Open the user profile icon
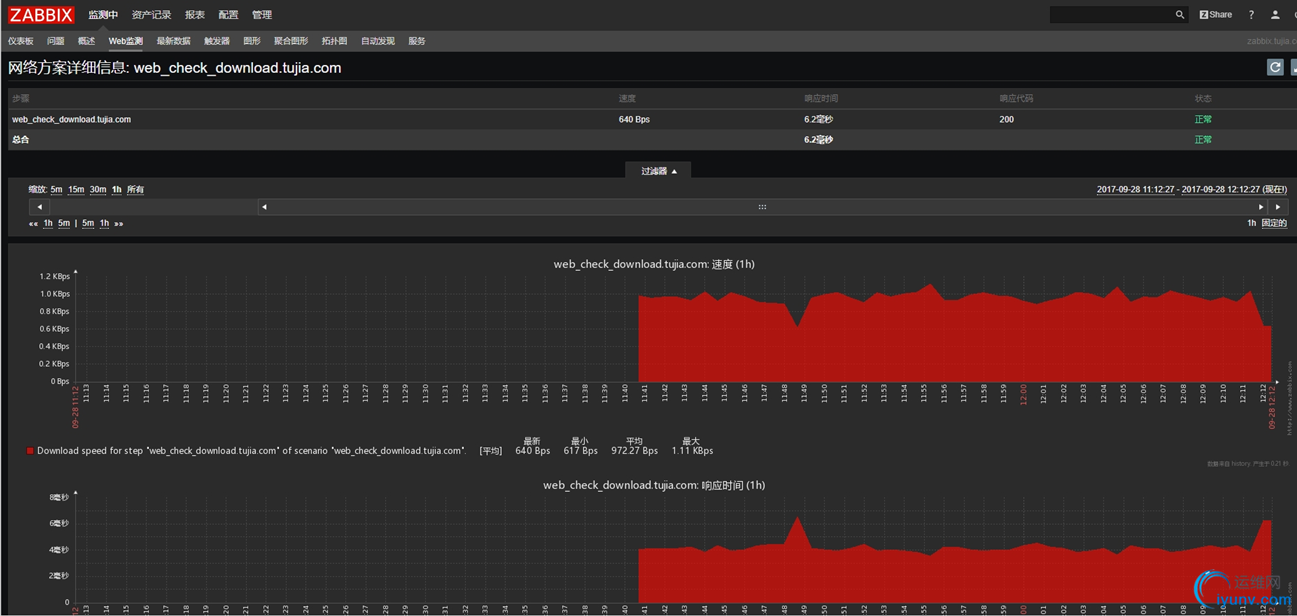Viewport: 1297px width, 616px height. click(1275, 15)
